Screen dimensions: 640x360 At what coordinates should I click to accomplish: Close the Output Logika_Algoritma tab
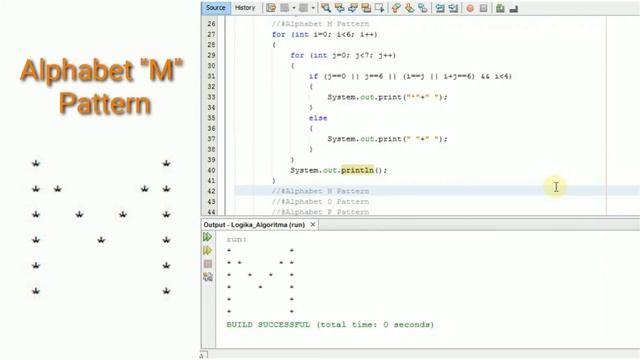click(313, 224)
